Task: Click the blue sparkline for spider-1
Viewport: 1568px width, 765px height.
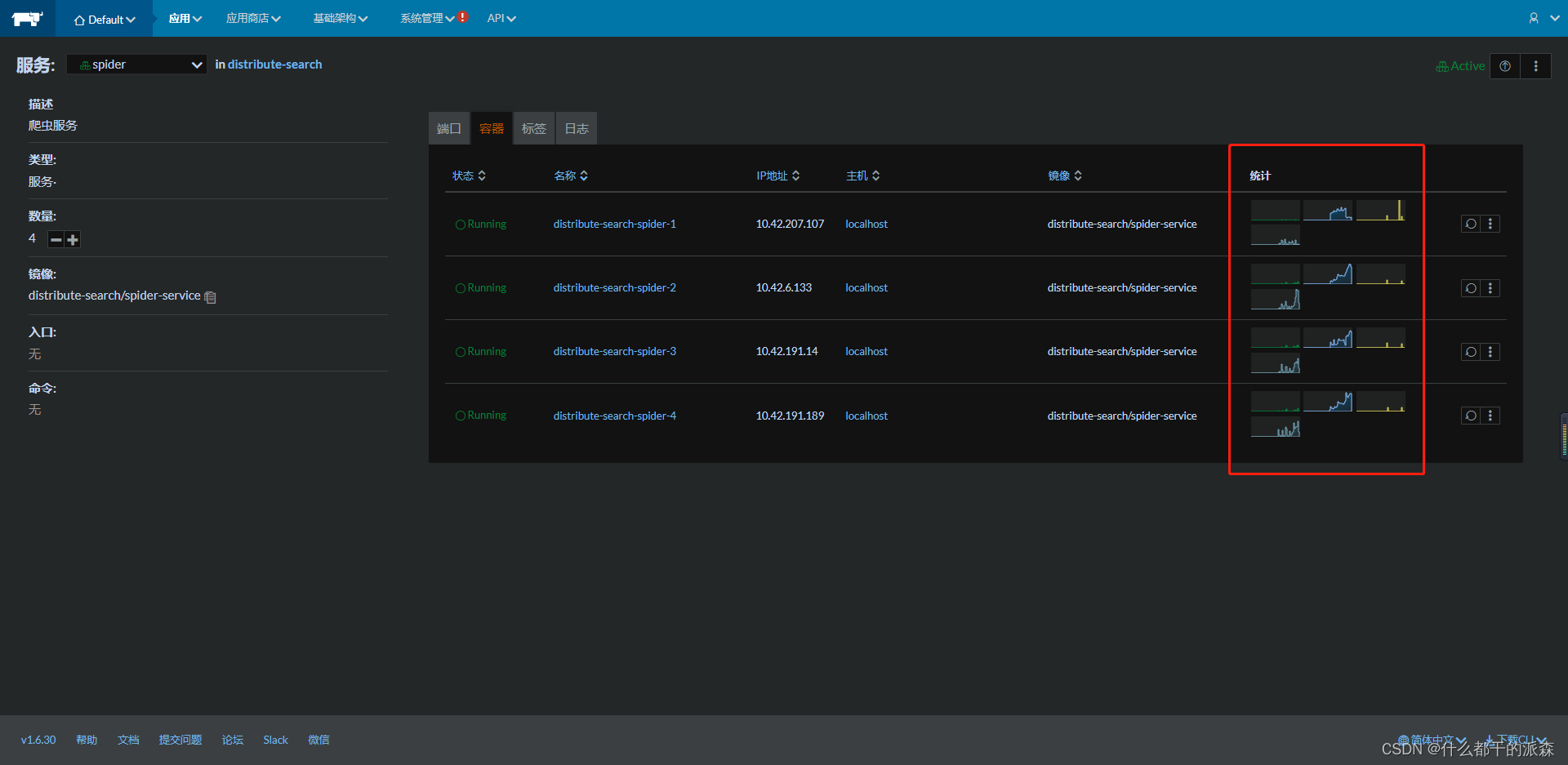Action: (x=1328, y=211)
